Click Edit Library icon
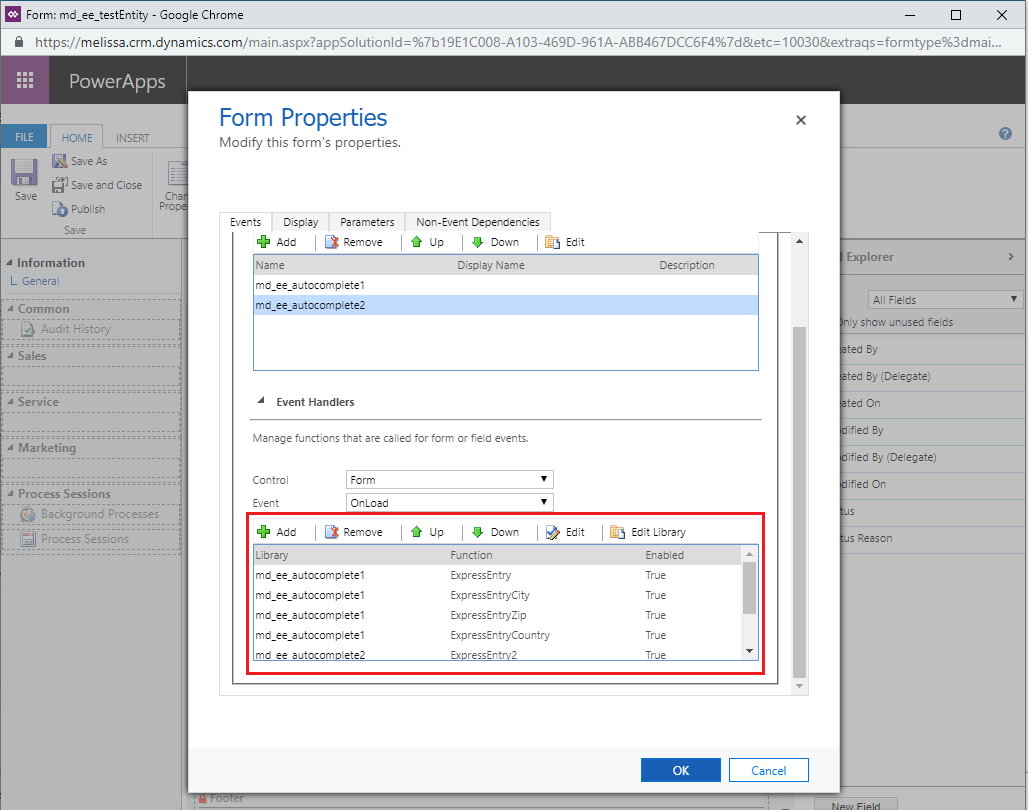 coord(617,532)
